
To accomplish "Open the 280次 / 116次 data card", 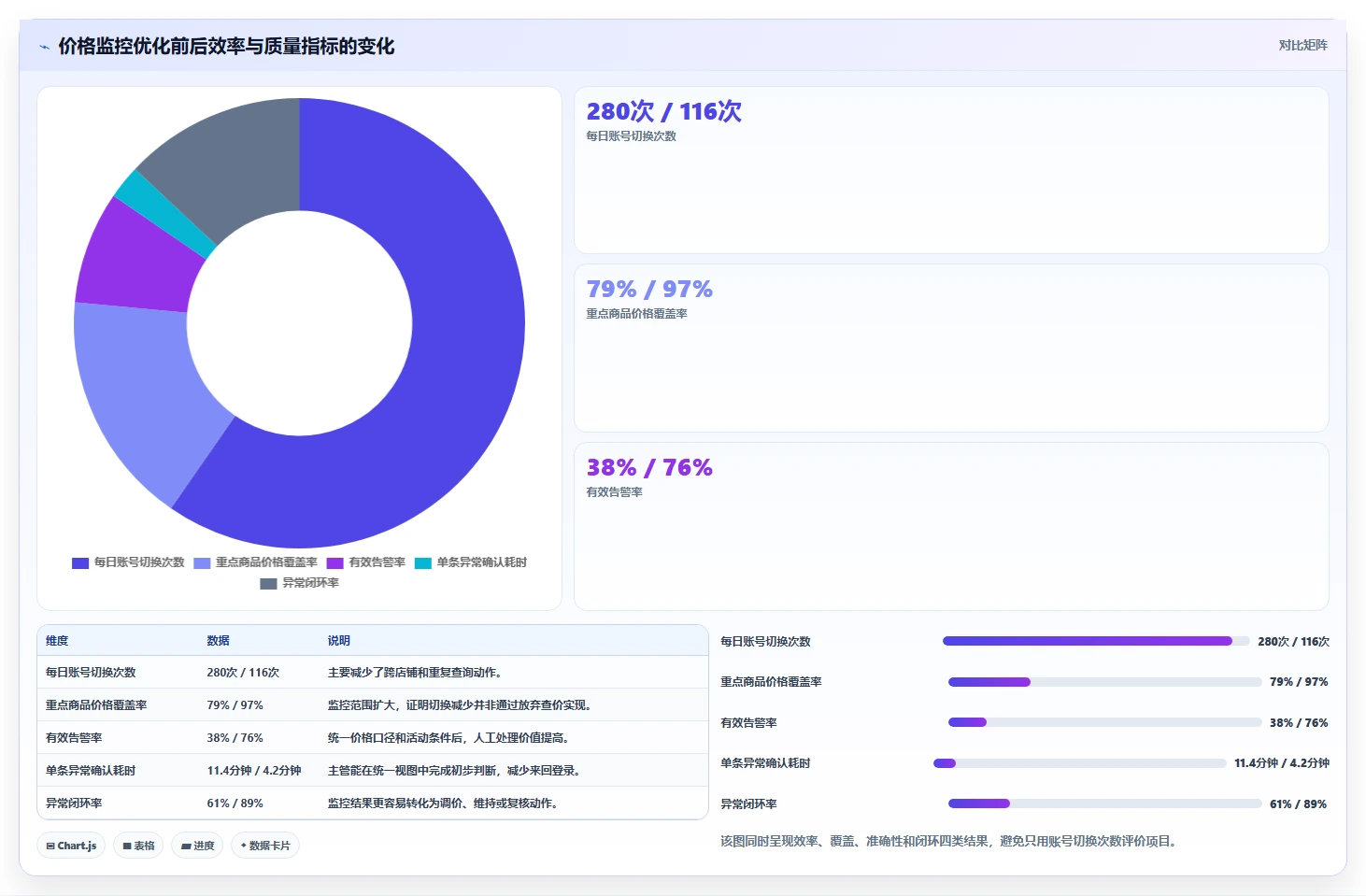I will coord(951,170).
